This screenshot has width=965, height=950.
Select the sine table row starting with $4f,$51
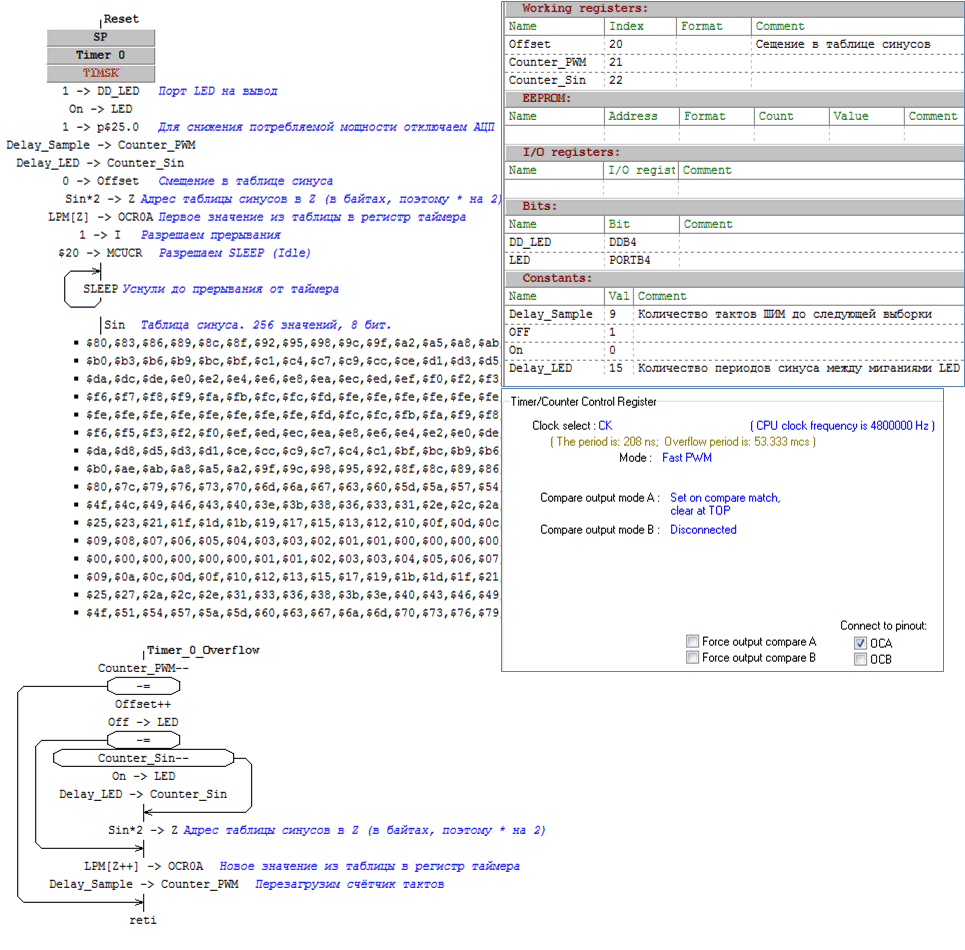pyautogui.click(x=292, y=613)
